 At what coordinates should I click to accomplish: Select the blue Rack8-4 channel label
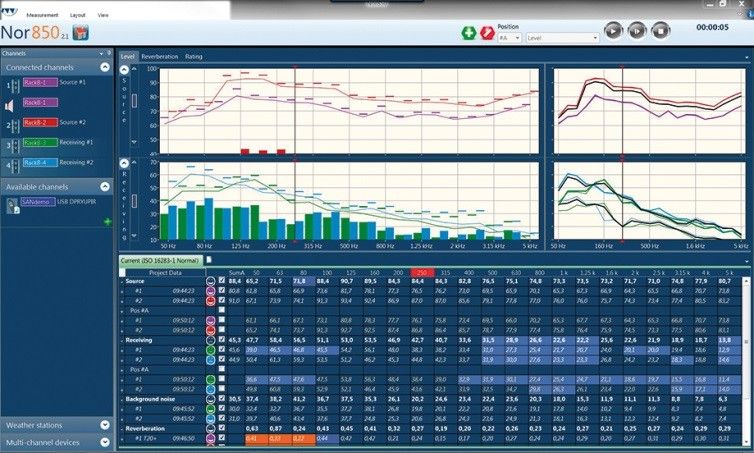[x=36, y=162]
